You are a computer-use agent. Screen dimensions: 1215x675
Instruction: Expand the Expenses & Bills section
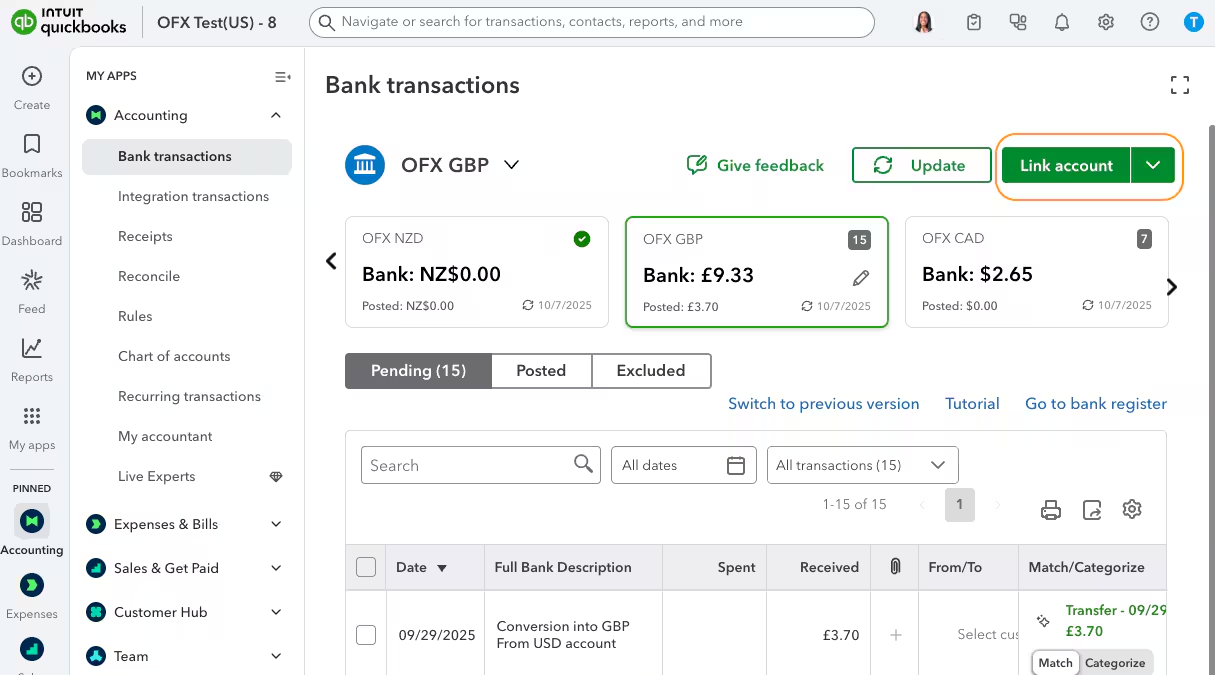[276, 524]
